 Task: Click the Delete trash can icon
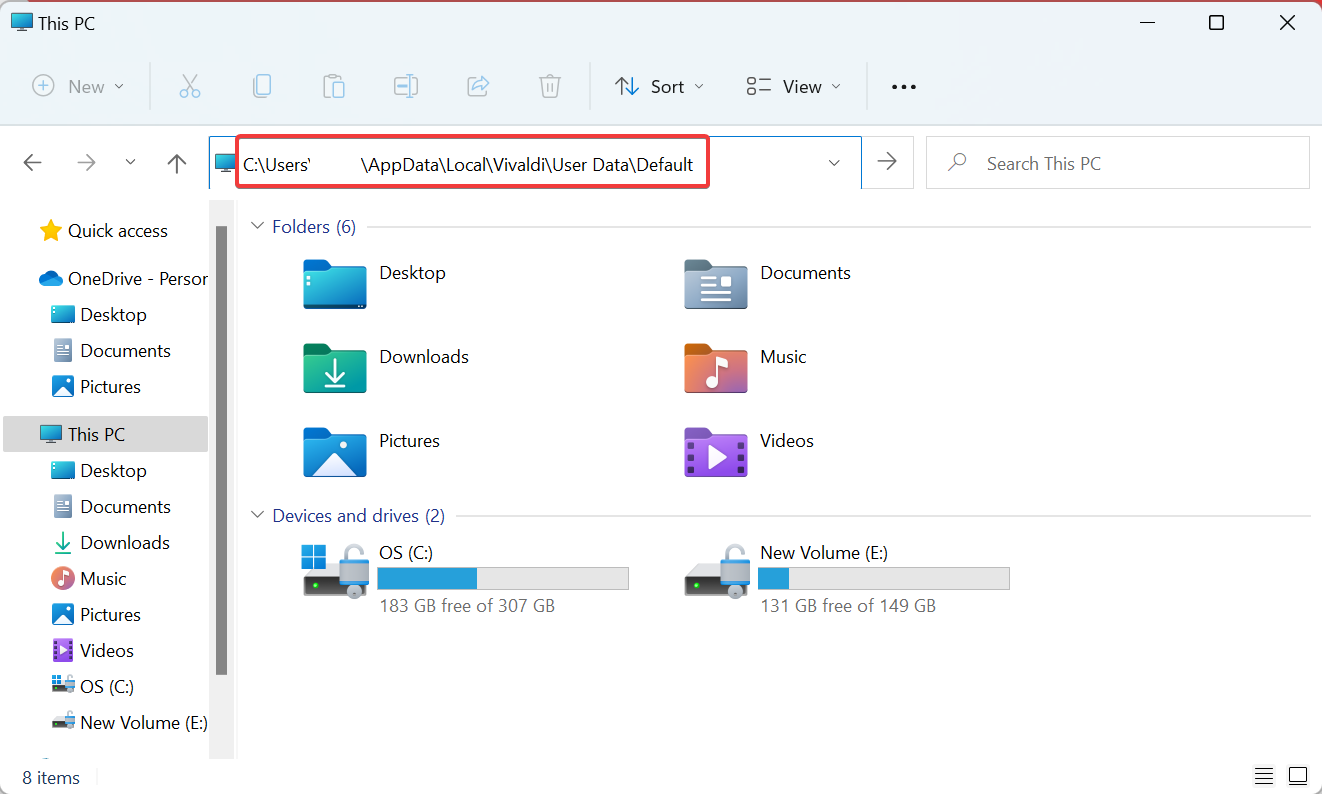(549, 87)
